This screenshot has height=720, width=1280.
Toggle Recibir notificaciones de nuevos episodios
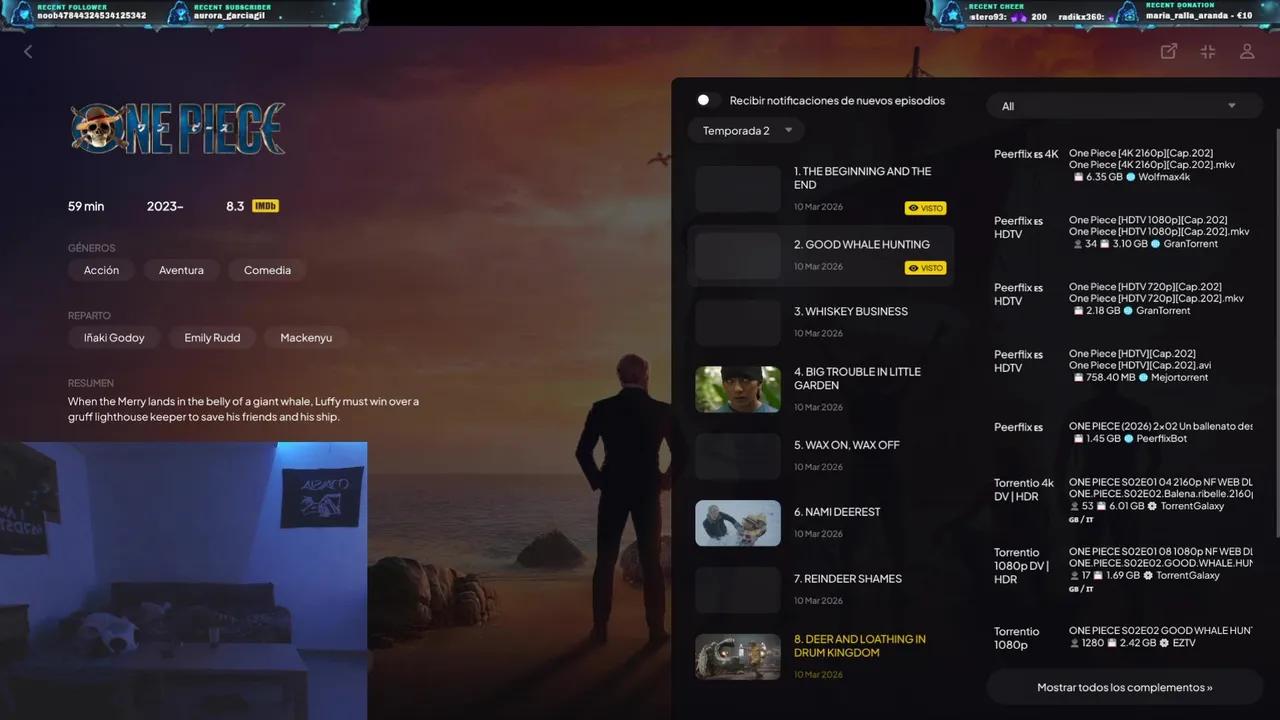coord(708,100)
